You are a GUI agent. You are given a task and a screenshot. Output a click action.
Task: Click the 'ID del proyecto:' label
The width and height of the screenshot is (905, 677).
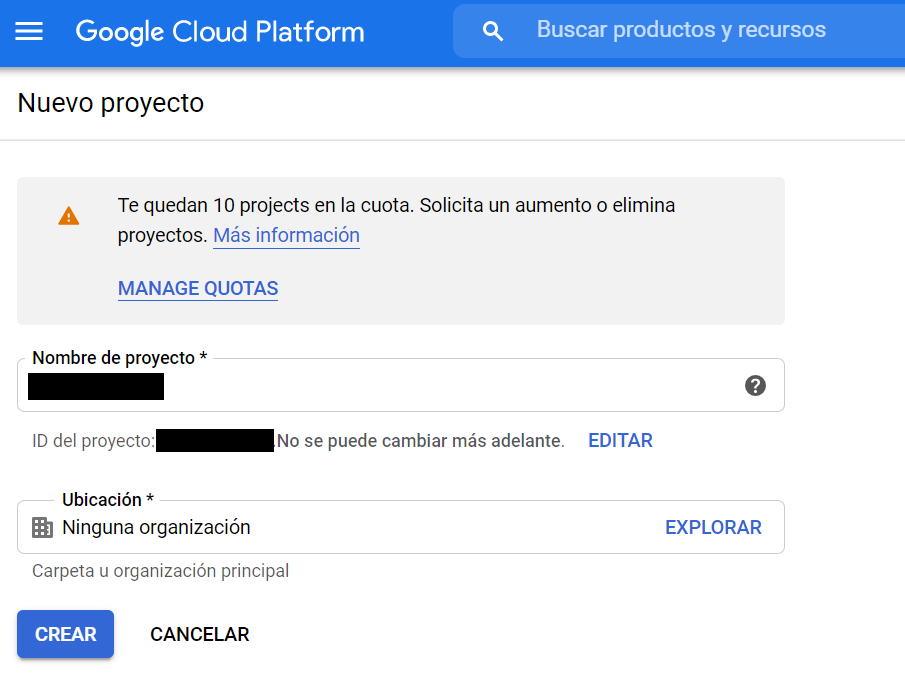coord(94,441)
